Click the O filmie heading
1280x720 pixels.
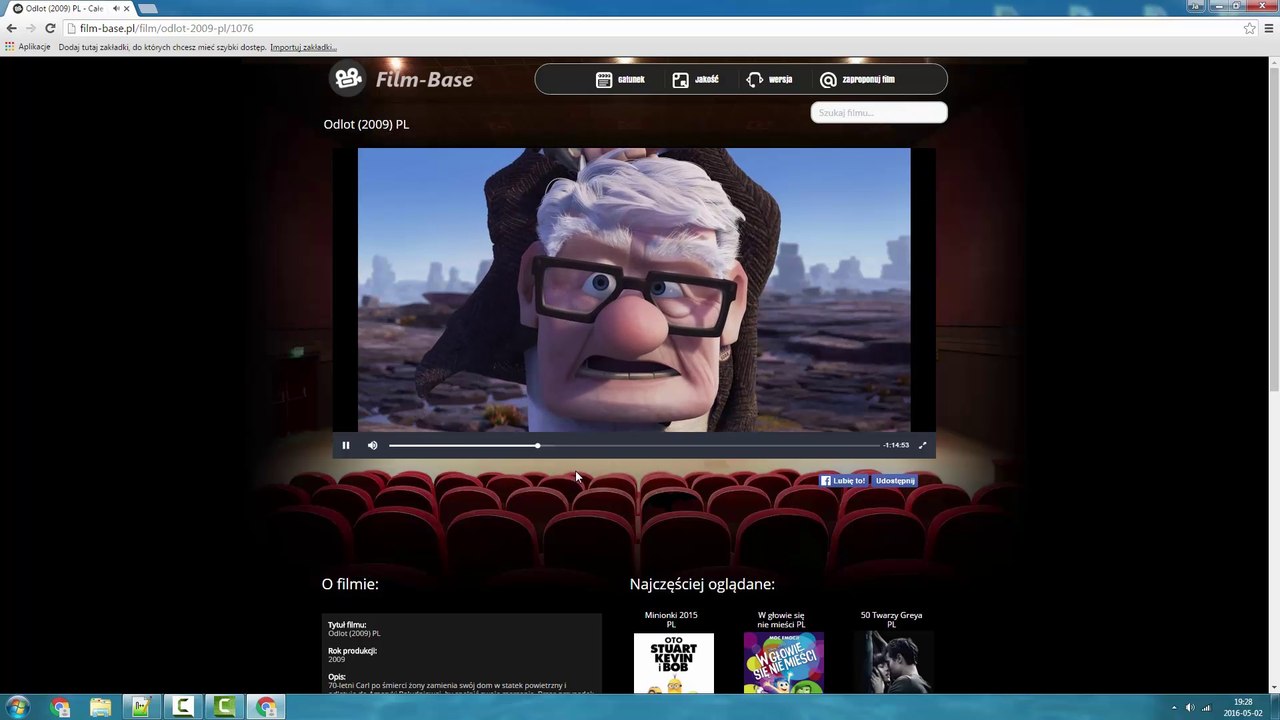350,584
